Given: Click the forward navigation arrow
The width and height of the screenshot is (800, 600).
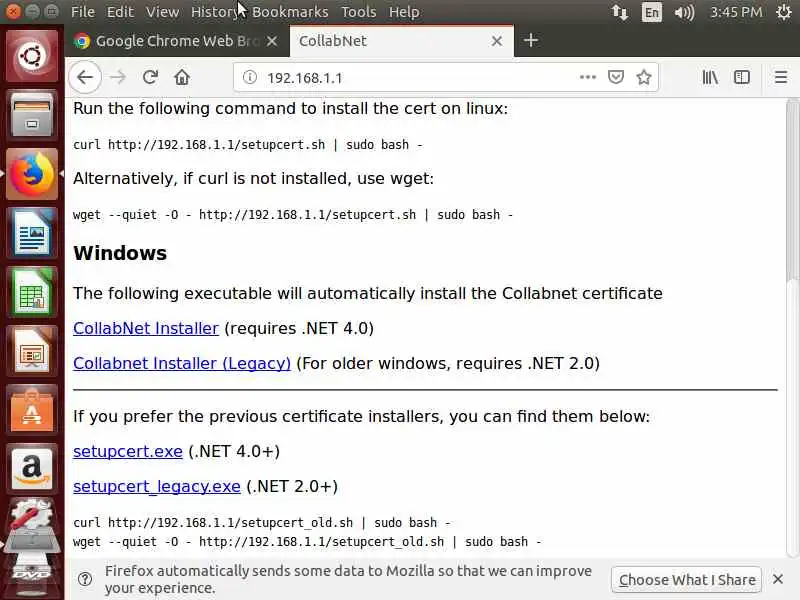Looking at the screenshot, I should coord(118,78).
